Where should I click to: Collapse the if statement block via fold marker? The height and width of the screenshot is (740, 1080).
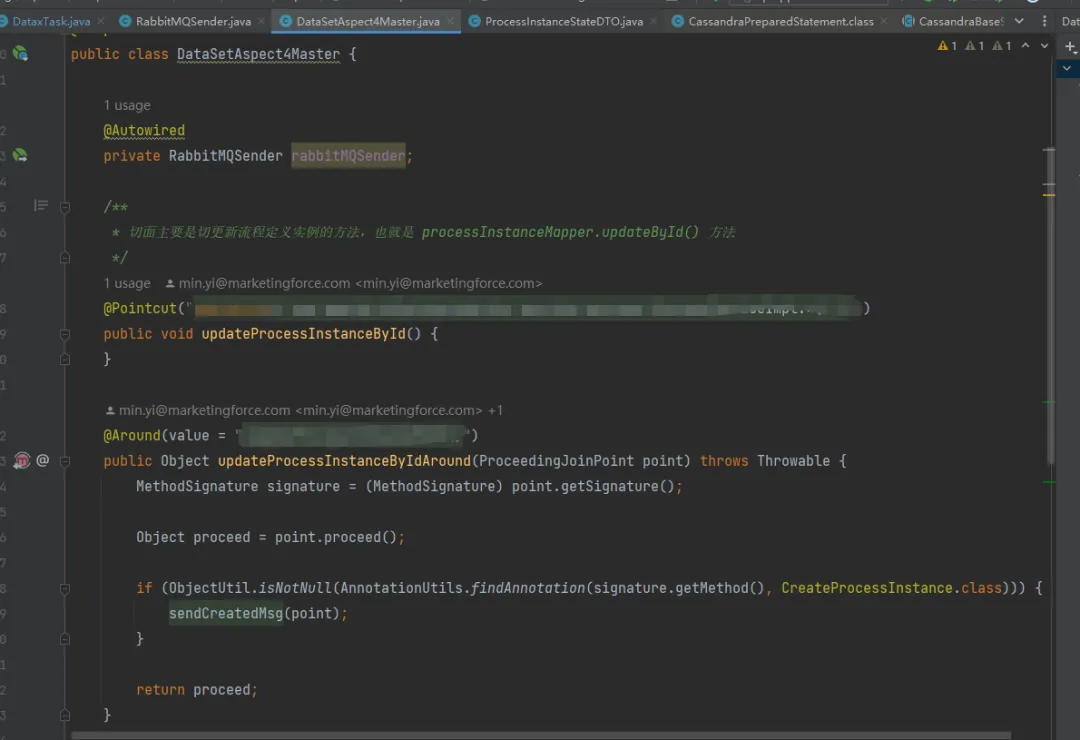[x=65, y=588]
